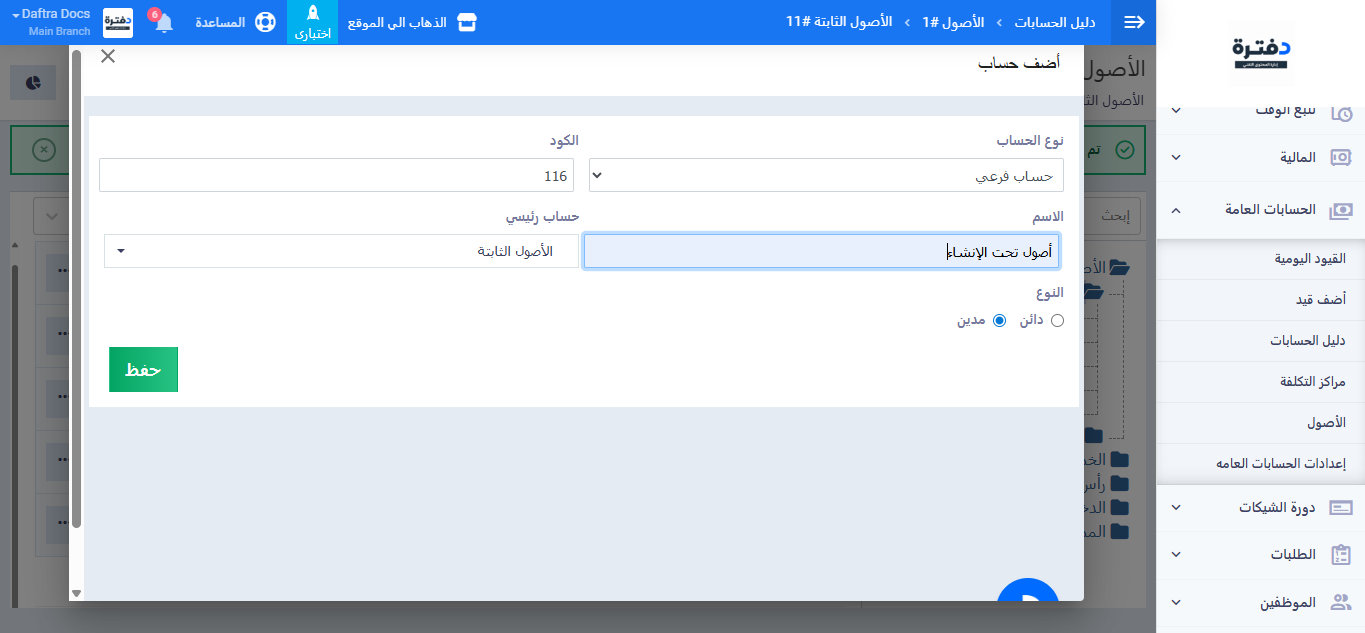This screenshot has height=633, width=1365.
Task: Open Add Entry sidebar item
Action: 1261,299
